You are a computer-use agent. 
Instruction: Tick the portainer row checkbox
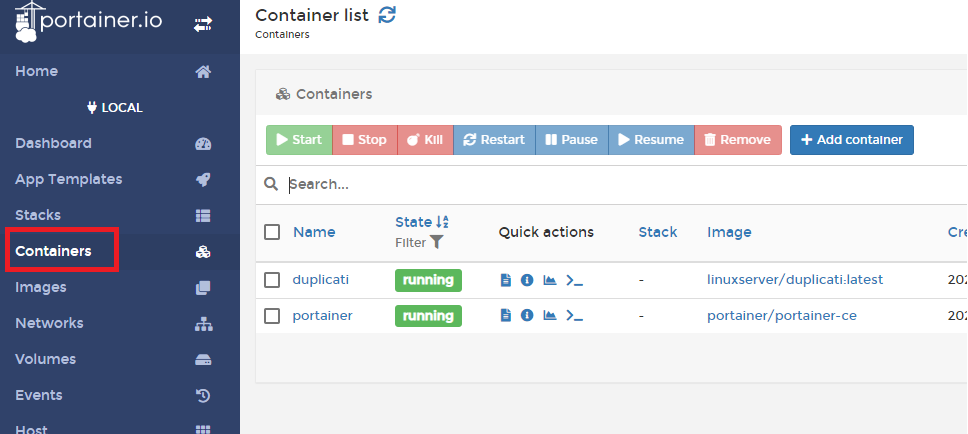pyautogui.click(x=272, y=316)
